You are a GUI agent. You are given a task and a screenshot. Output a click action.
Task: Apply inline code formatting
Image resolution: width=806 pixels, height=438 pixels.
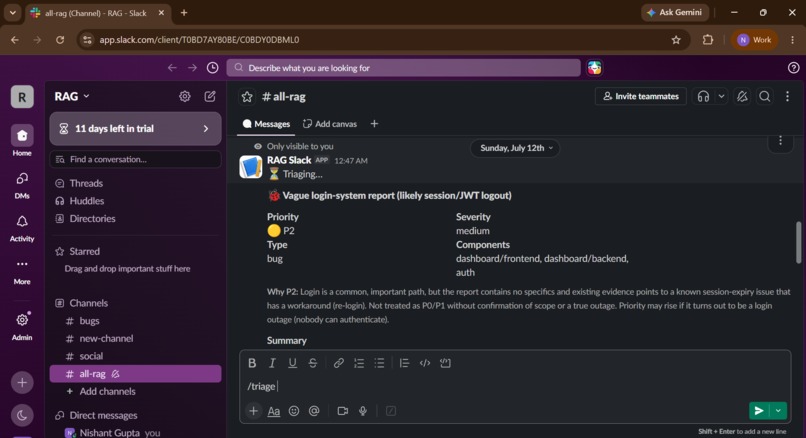coord(425,363)
